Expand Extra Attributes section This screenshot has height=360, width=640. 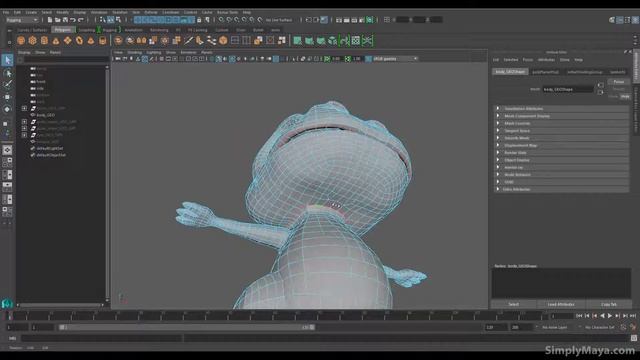(x=562, y=189)
